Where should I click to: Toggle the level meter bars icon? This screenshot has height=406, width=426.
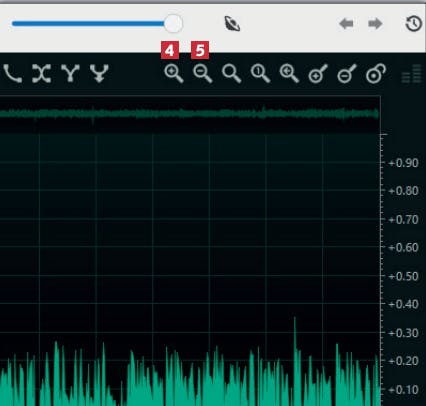[x=411, y=74]
